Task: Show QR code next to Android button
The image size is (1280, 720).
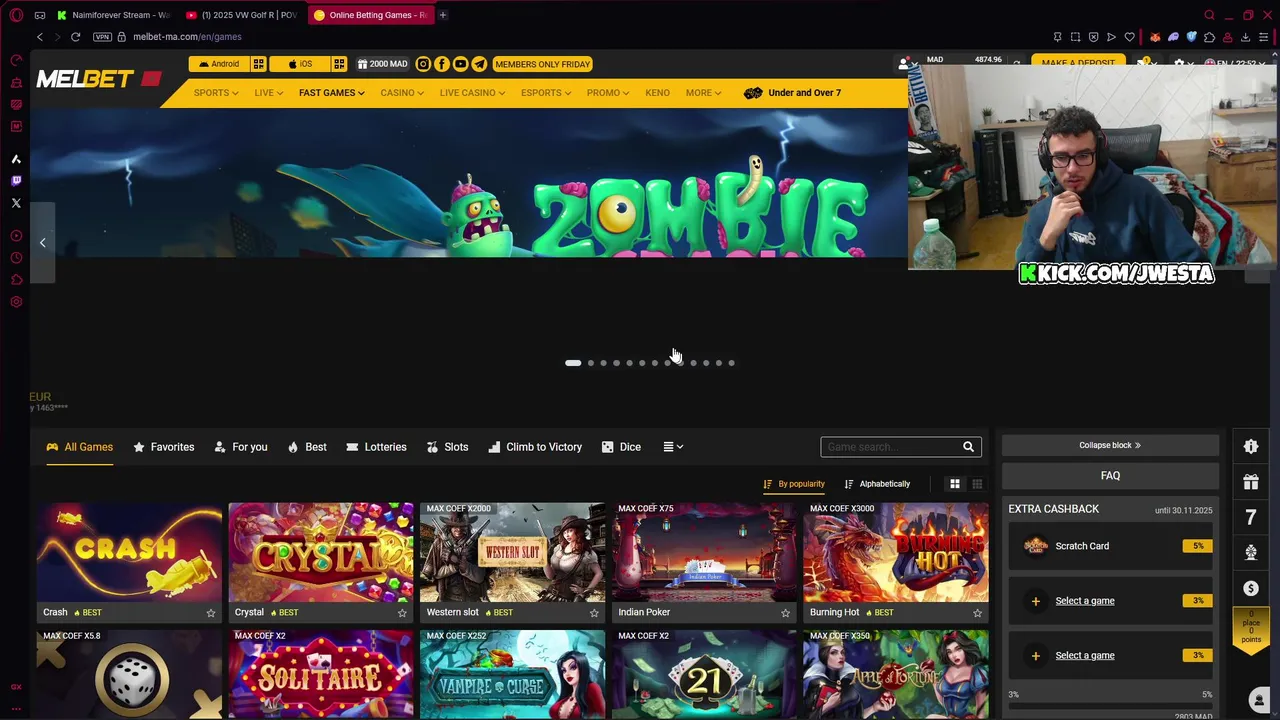Action: click(x=258, y=64)
